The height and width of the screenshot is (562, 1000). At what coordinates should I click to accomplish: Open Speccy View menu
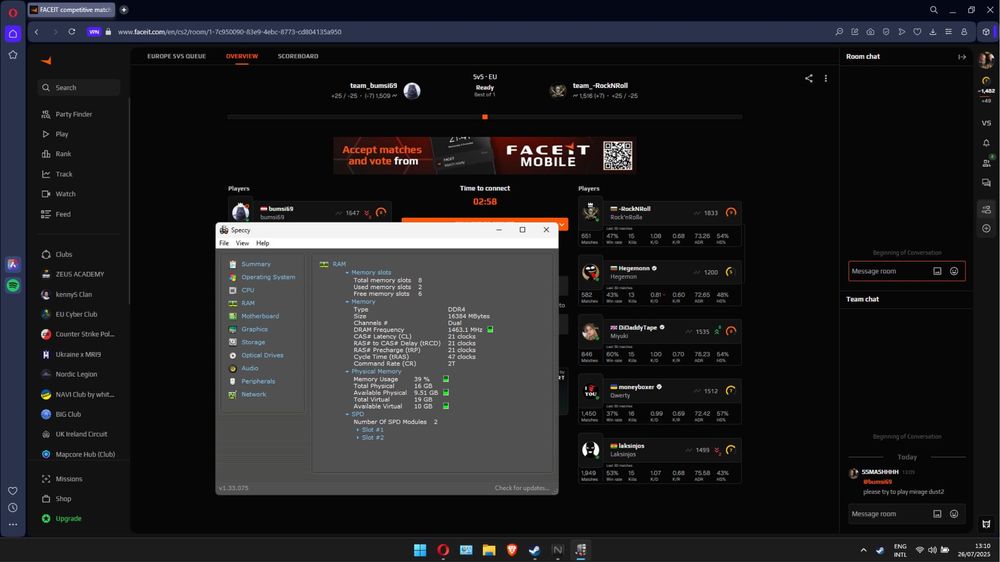(x=242, y=243)
